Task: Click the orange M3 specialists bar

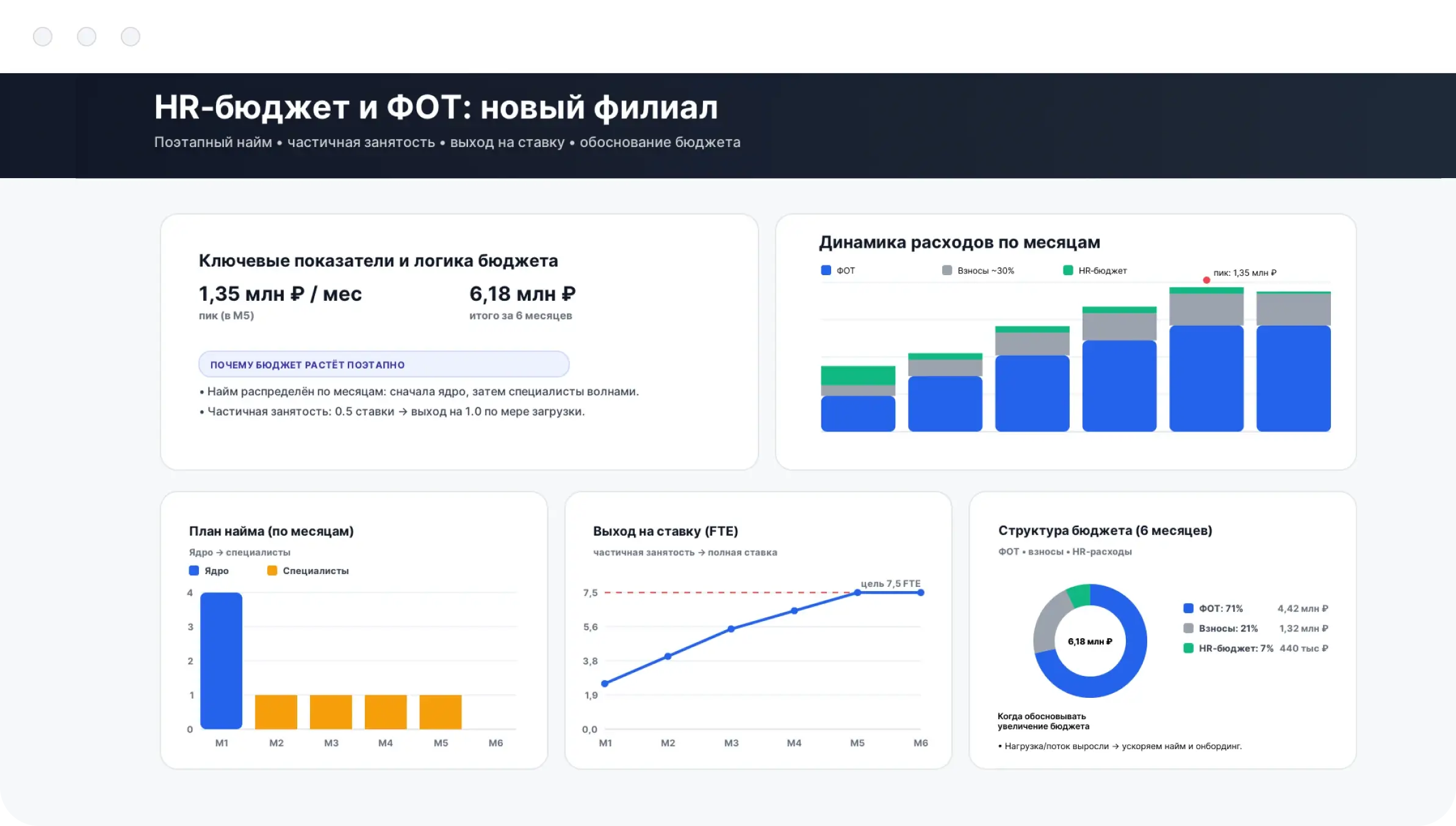Action: 331,711
